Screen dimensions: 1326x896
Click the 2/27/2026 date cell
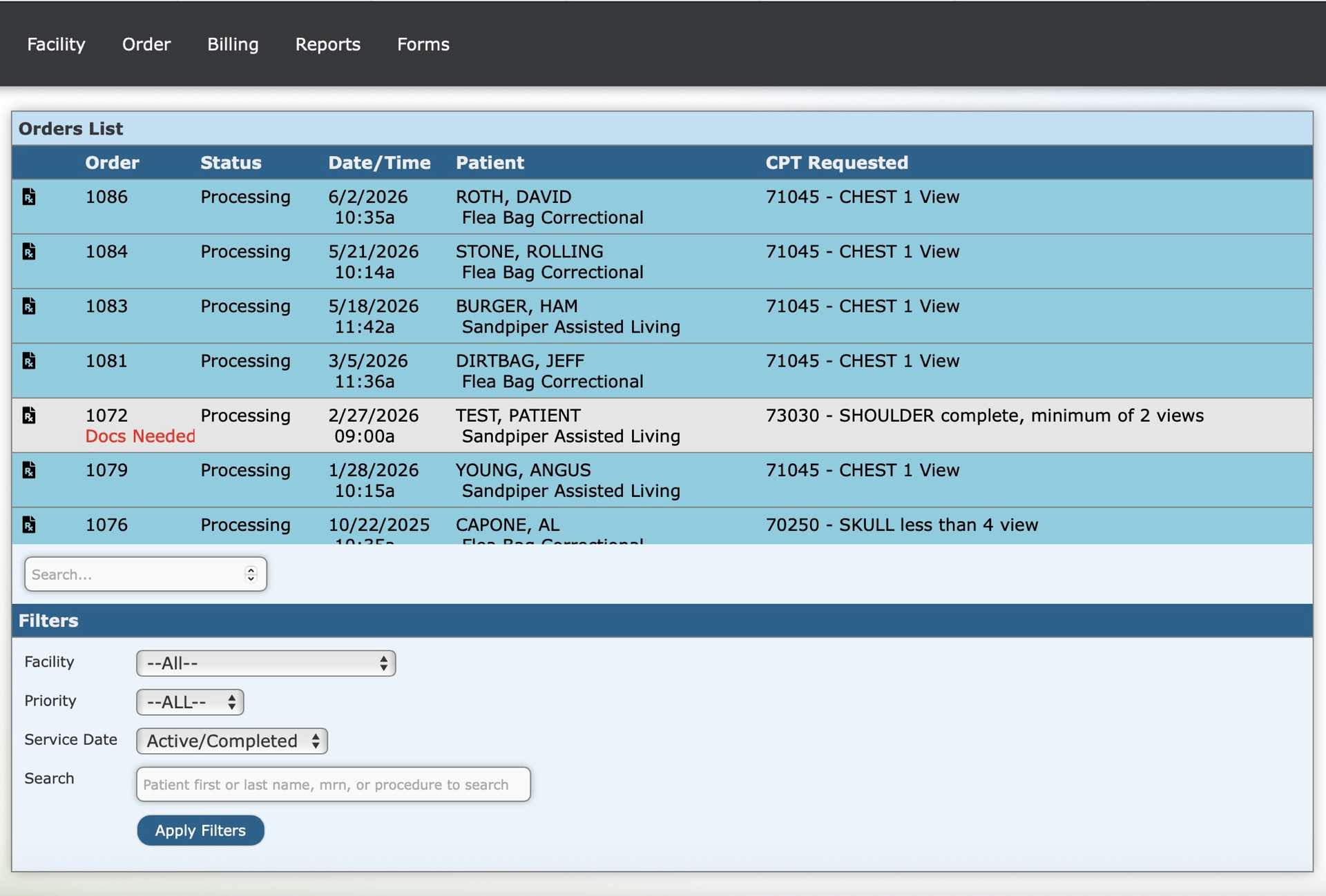(374, 415)
